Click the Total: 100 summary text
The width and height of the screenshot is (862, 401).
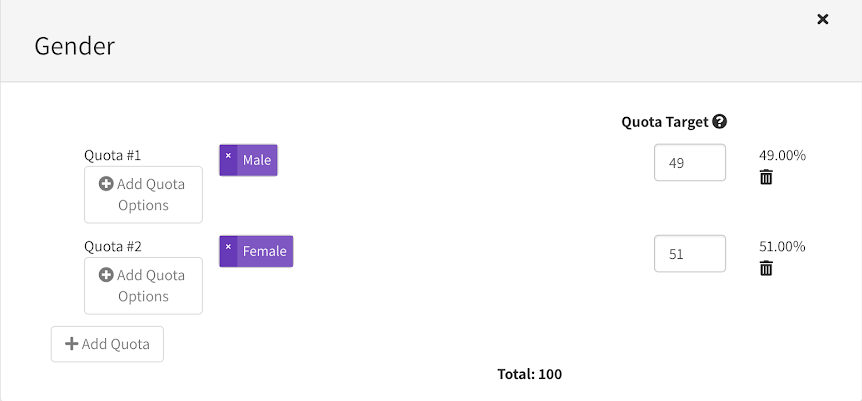530,374
